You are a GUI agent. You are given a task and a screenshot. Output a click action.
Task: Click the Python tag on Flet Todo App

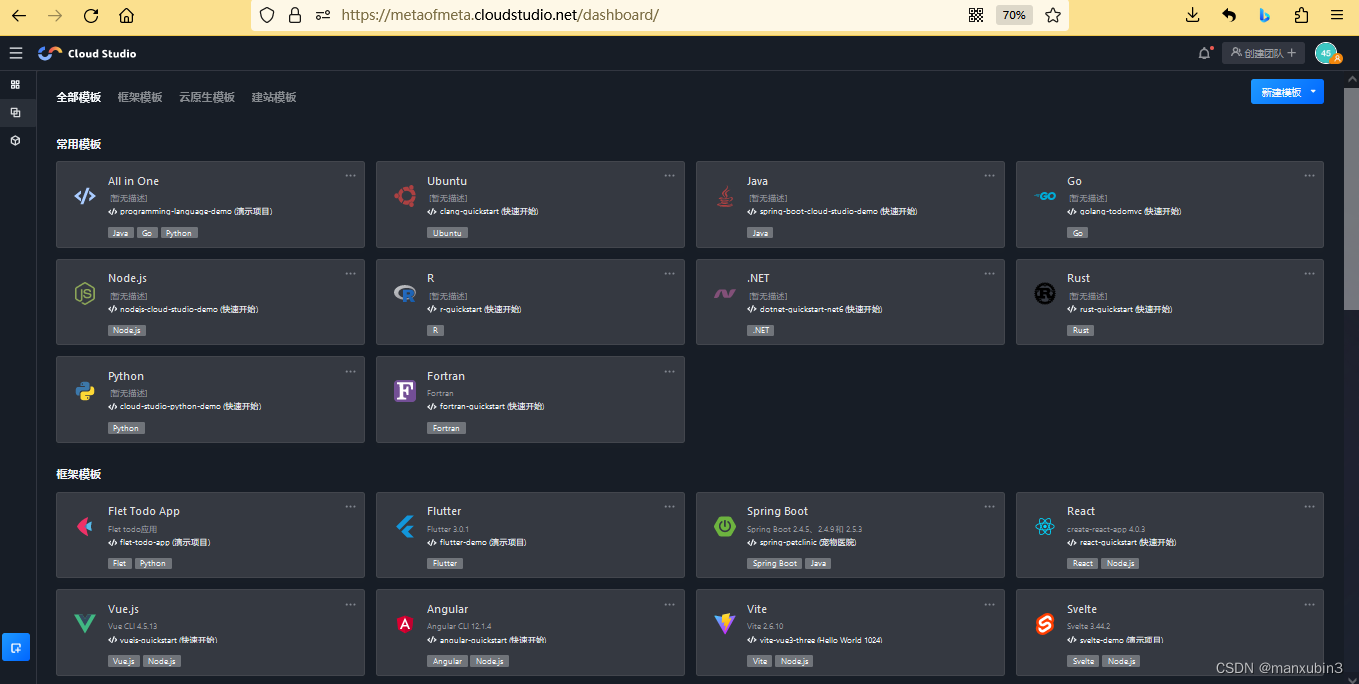153,563
